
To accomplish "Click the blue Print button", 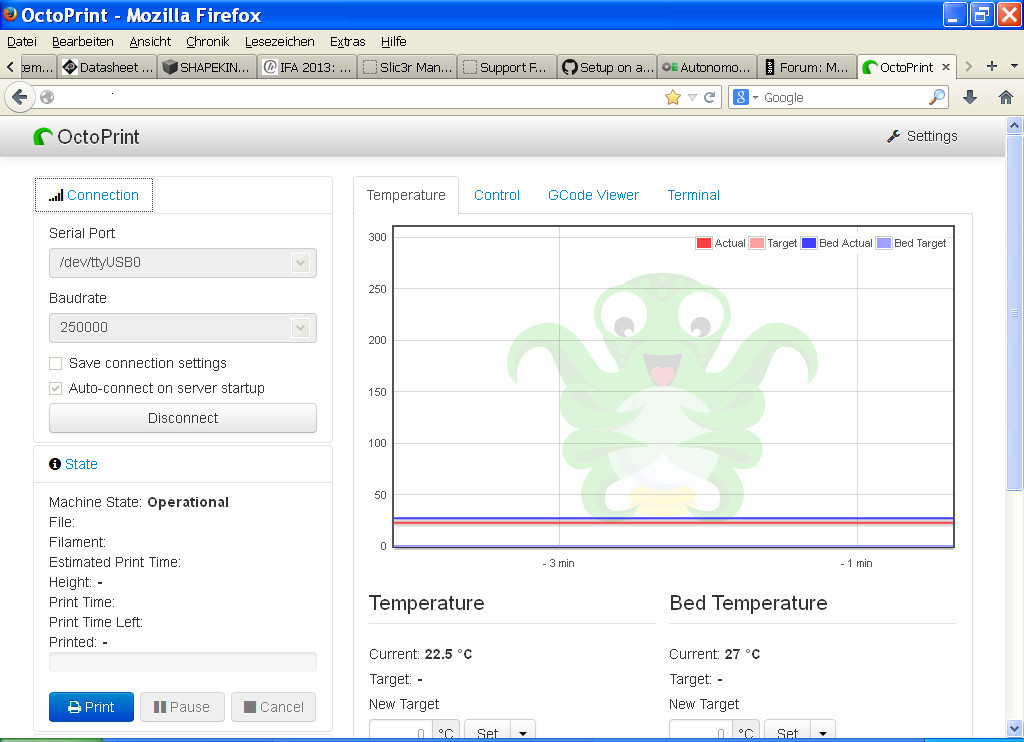I will 91,707.
